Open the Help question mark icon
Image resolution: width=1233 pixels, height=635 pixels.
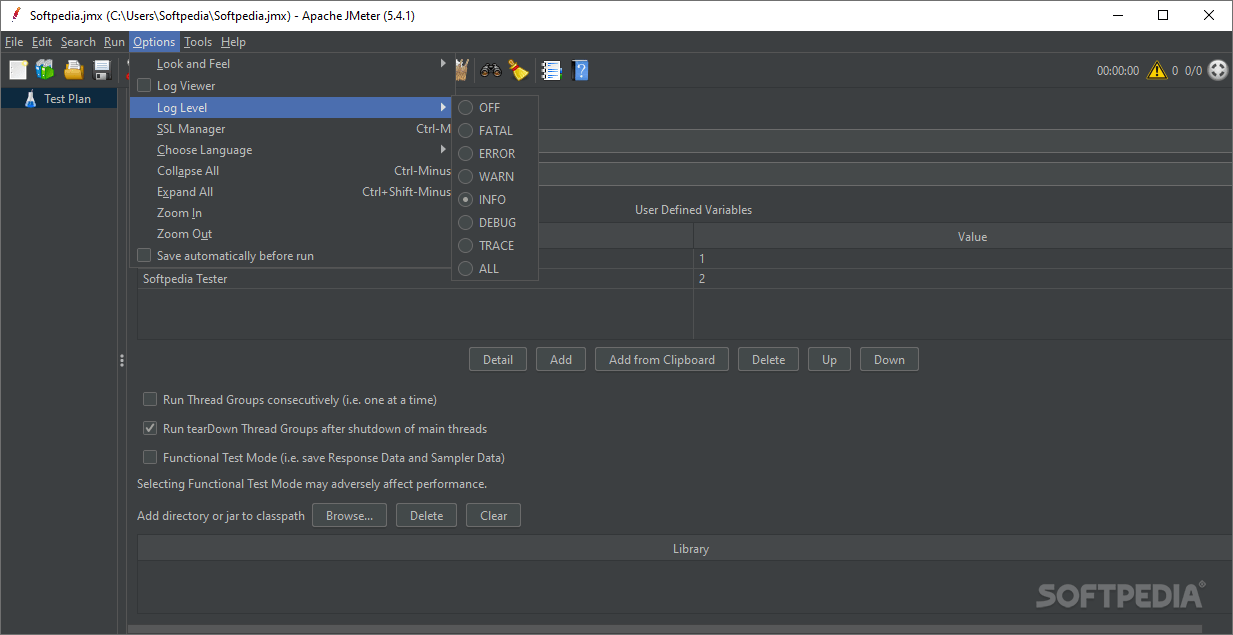(x=580, y=70)
